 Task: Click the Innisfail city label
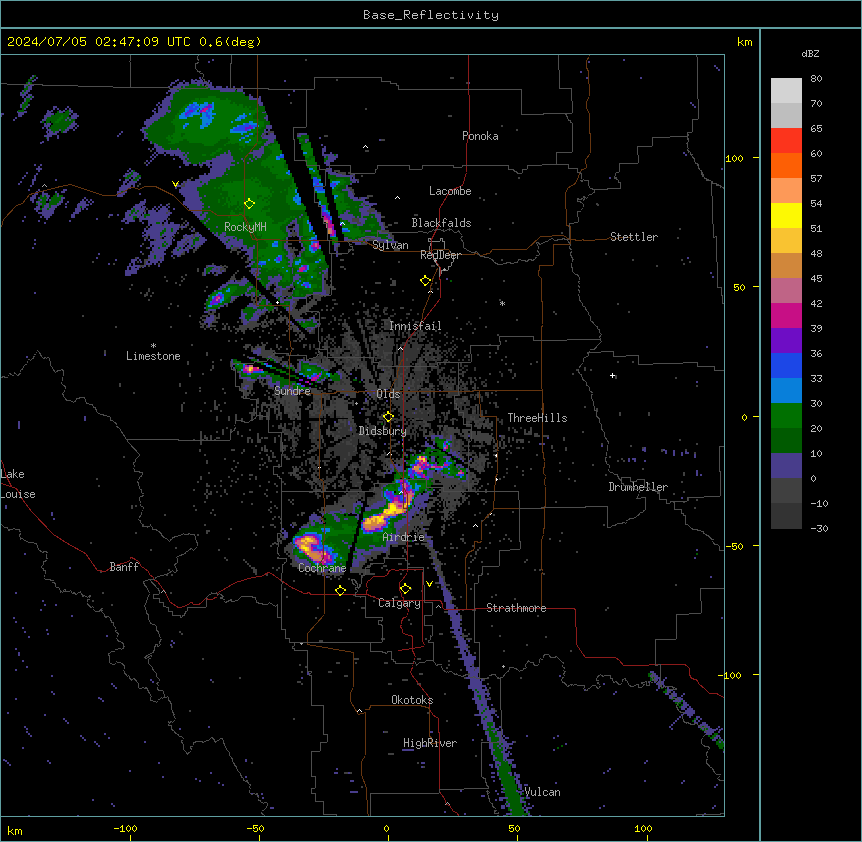(415, 326)
